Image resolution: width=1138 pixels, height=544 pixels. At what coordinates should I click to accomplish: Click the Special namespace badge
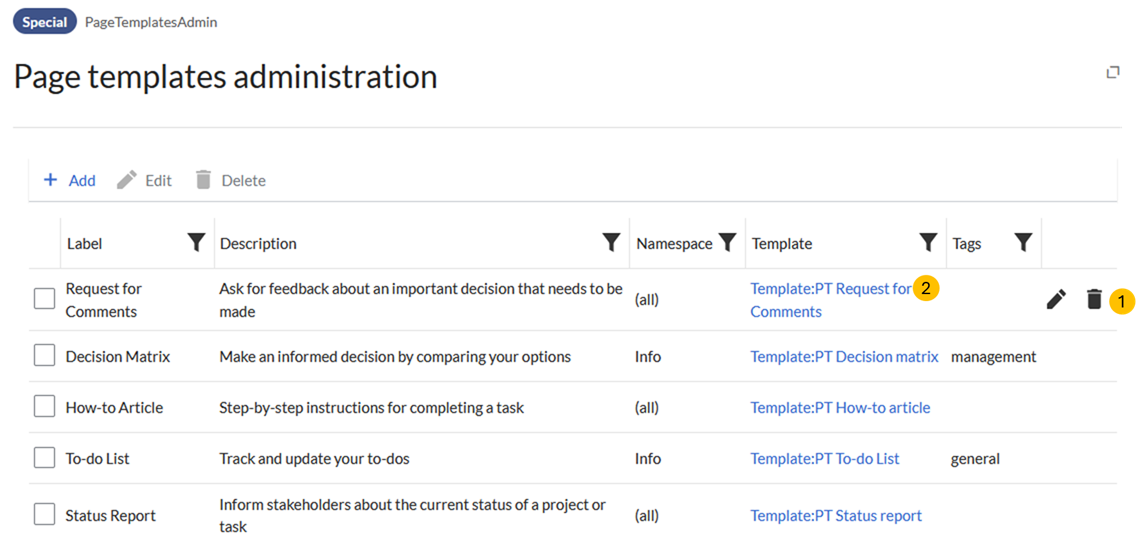tap(45, 22)
